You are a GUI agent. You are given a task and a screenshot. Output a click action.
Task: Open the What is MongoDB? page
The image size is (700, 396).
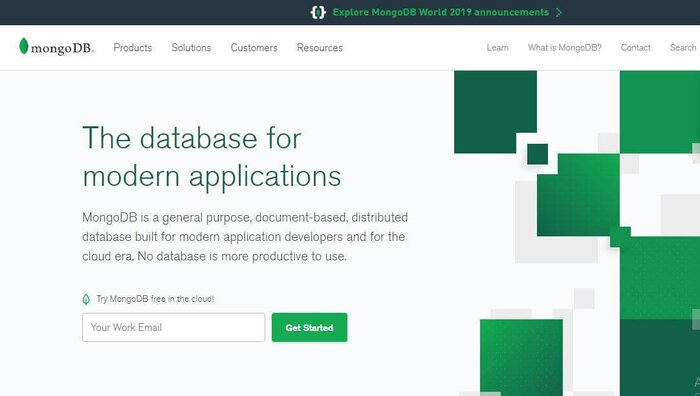565,48
